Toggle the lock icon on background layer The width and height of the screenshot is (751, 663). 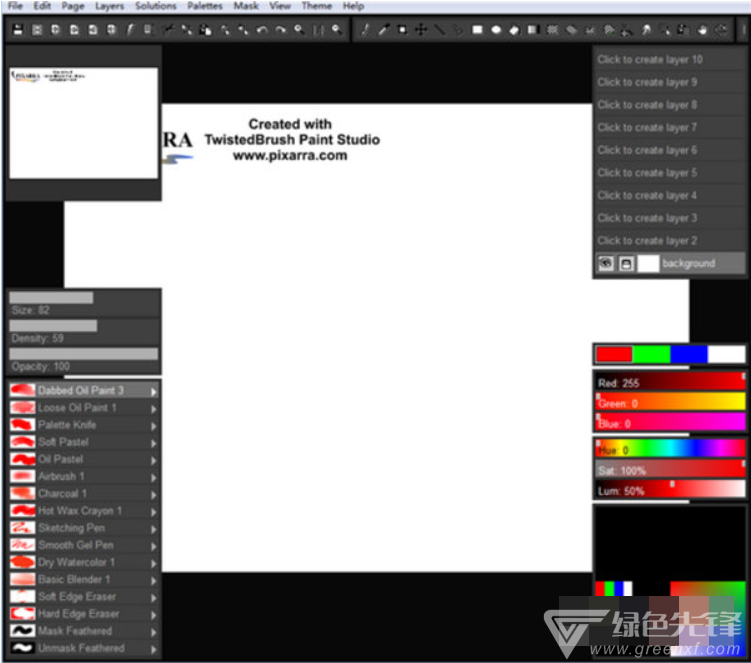point(626,263)
